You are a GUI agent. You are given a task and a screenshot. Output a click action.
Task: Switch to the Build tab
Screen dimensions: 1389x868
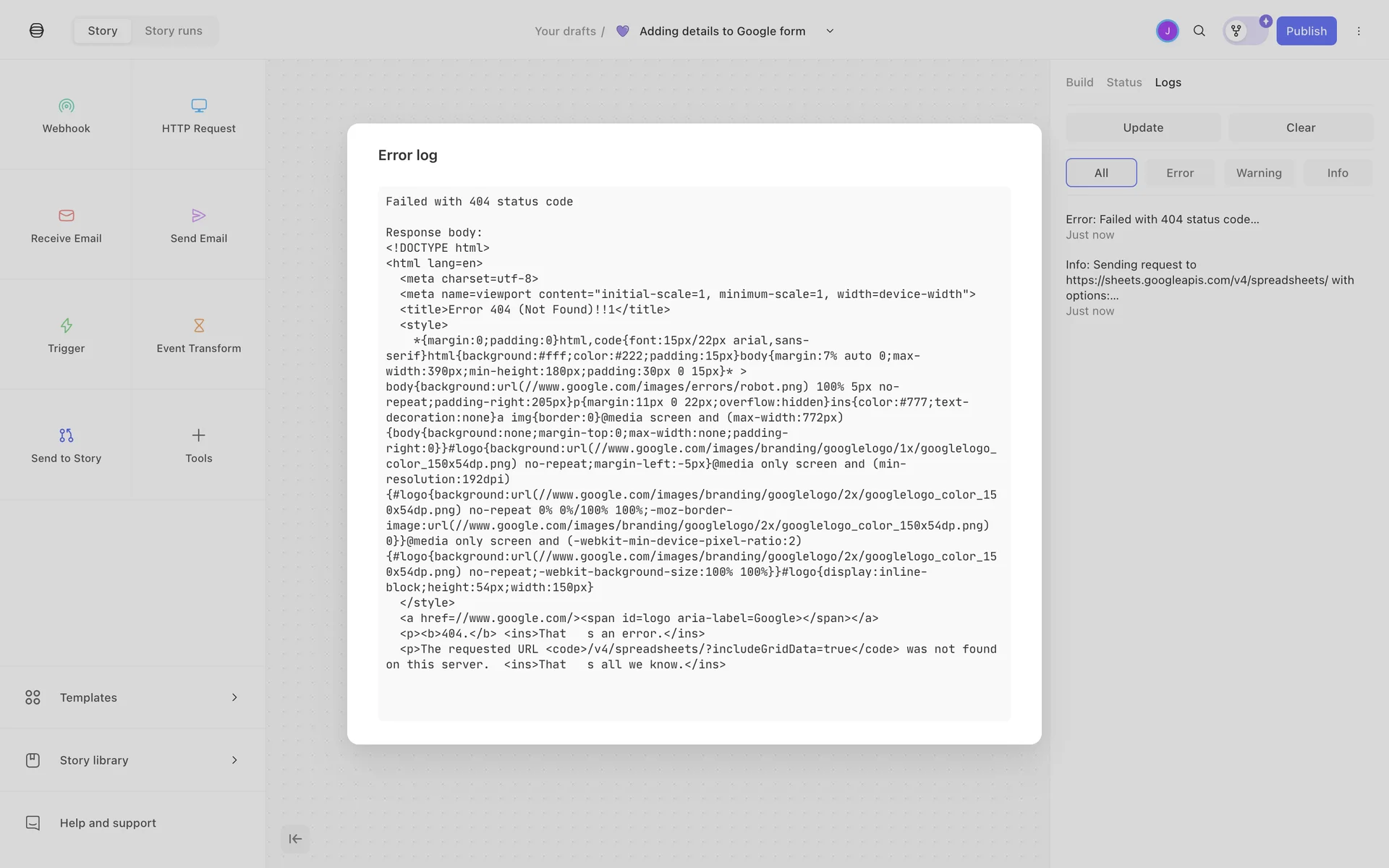point(1079,82)
